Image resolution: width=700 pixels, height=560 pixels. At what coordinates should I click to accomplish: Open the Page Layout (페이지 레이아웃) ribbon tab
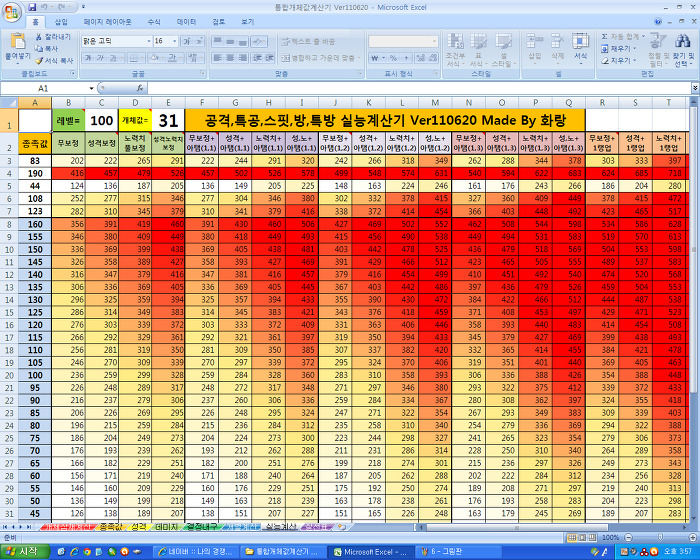pyautogui.click(x=107, y=21)
